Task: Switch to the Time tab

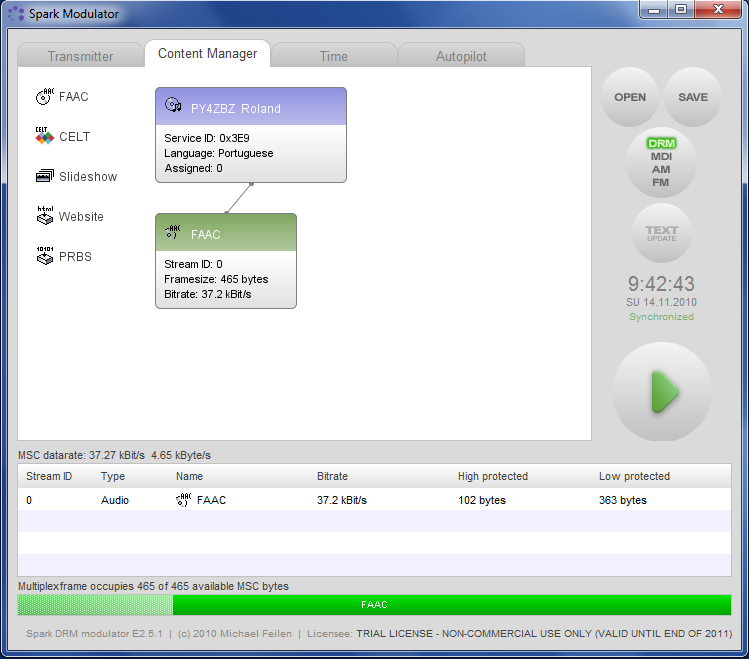Action: (x=333, y=56)
